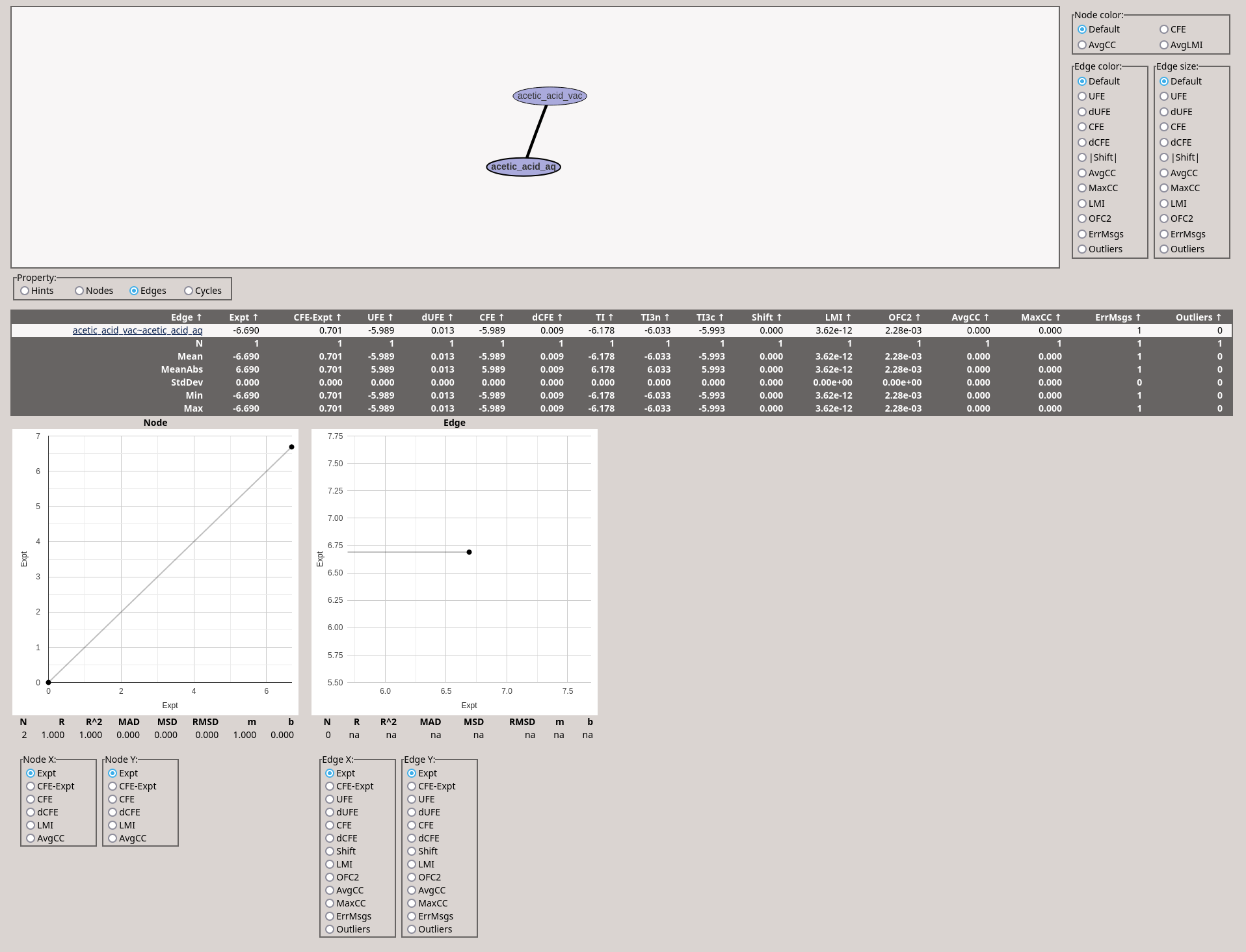Sort table by LMI column header
Screen dimensions: 1246x952
click(x=838, y=317)
